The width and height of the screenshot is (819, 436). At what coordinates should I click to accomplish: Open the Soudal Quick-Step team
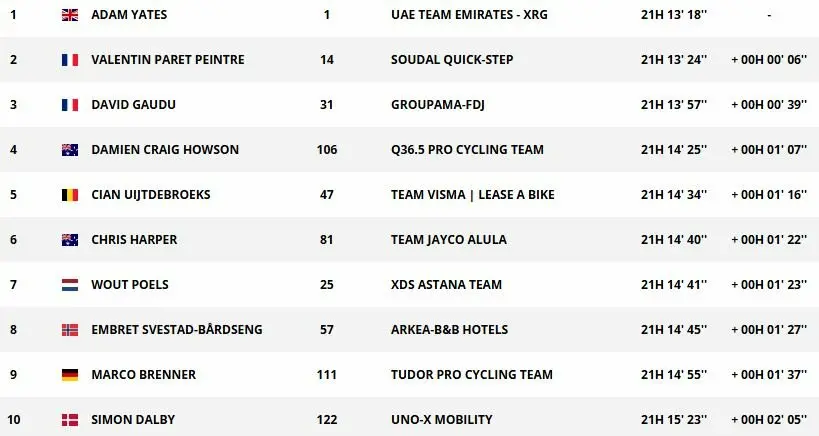(x=452, y=60)
